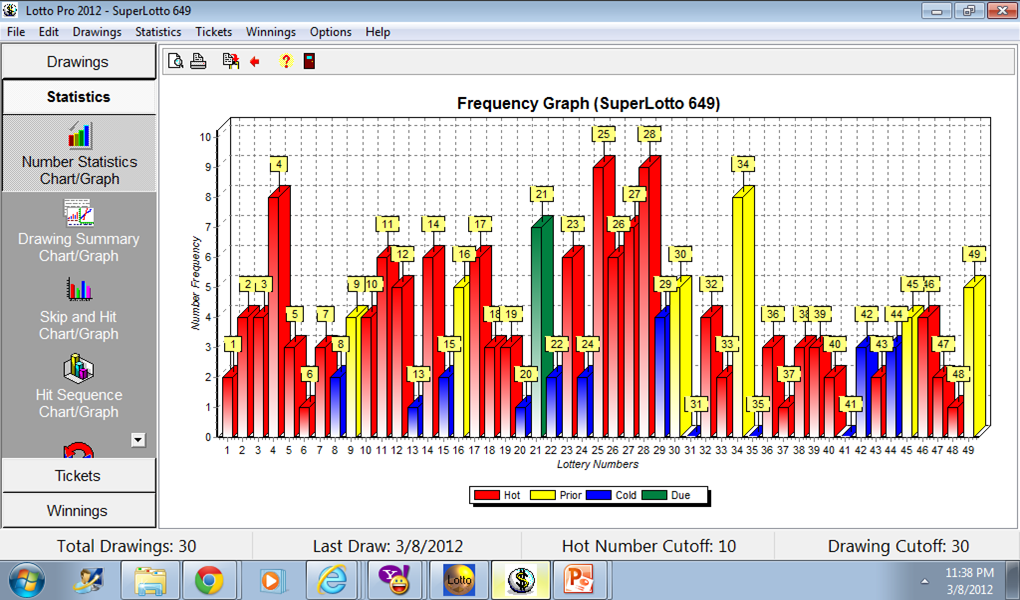Open Windows Media Player taskbar icon
Screen dimensions: 1020x600
tap(271, 580)
